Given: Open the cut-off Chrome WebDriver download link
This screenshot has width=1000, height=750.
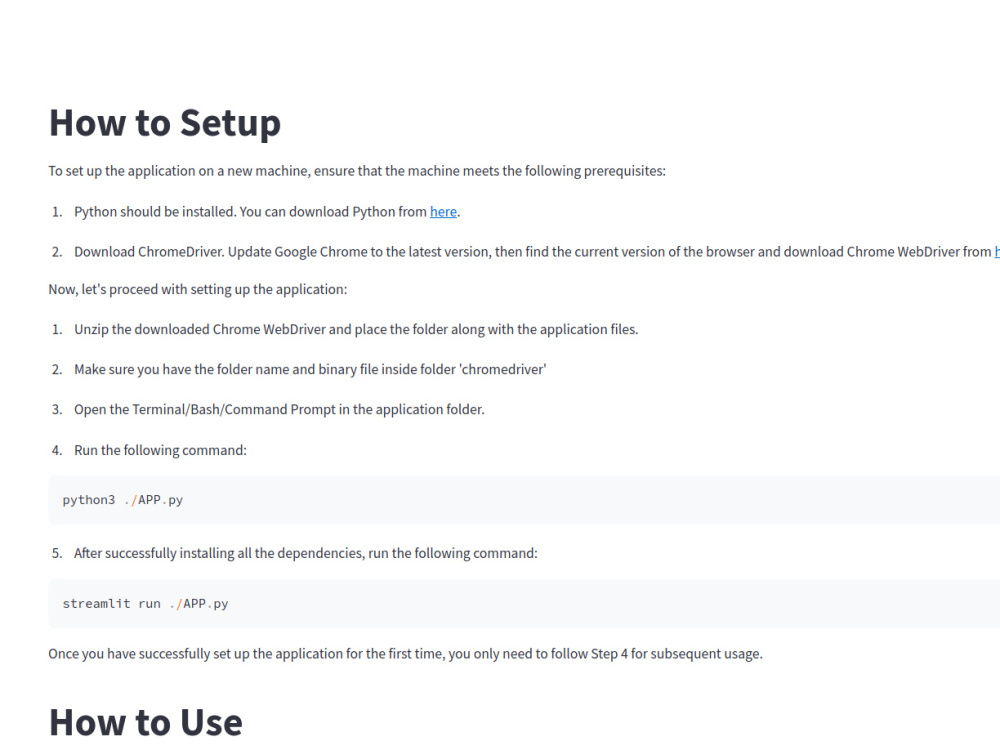Looking at the screenshot, I should pos(997,252).
